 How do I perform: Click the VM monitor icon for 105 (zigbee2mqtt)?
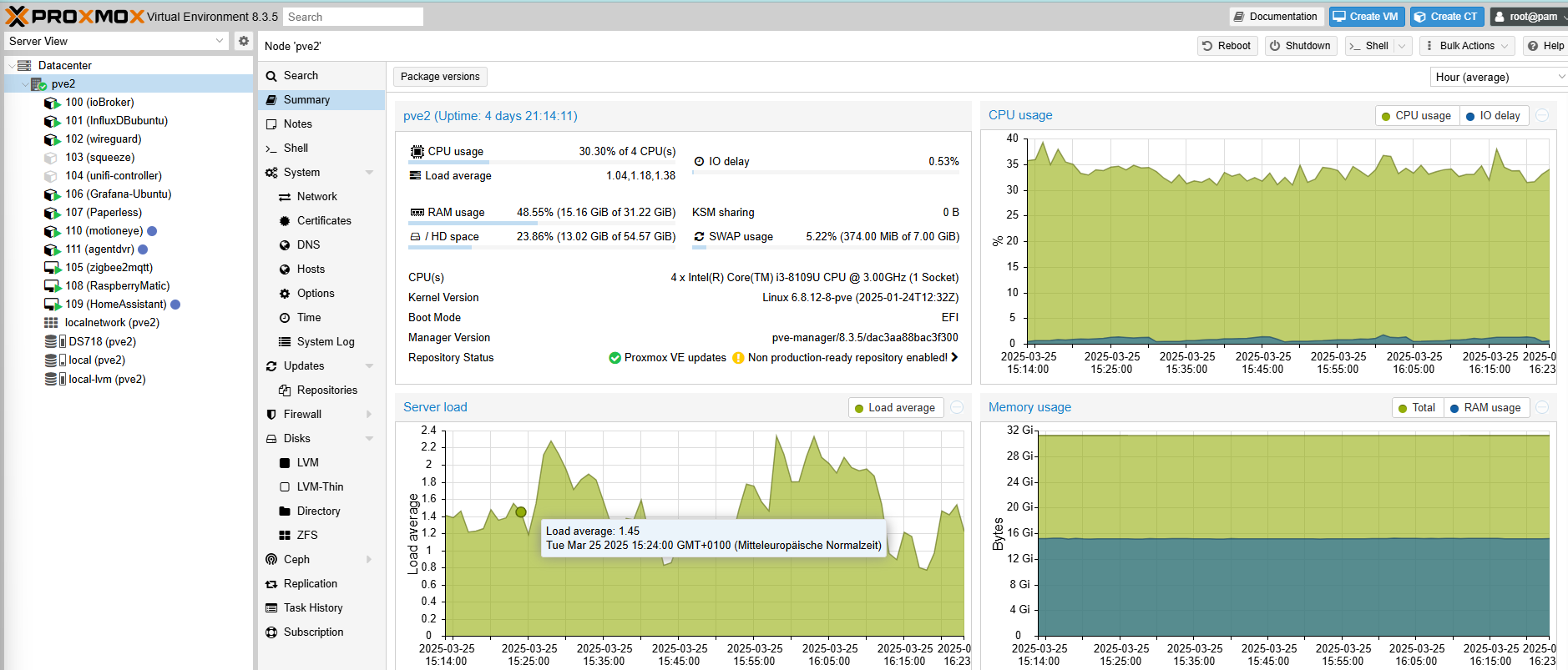point(52,268)
